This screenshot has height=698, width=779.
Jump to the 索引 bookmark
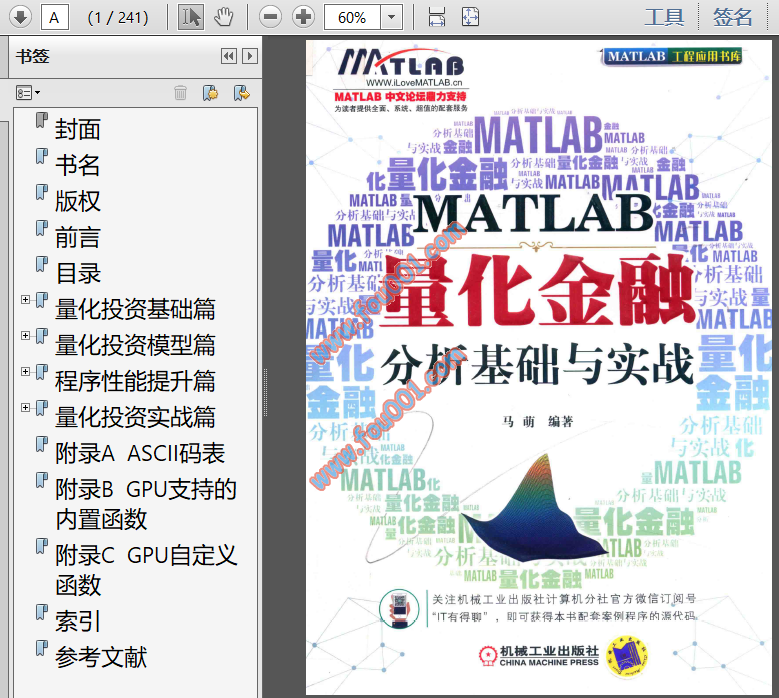[78, 621]
